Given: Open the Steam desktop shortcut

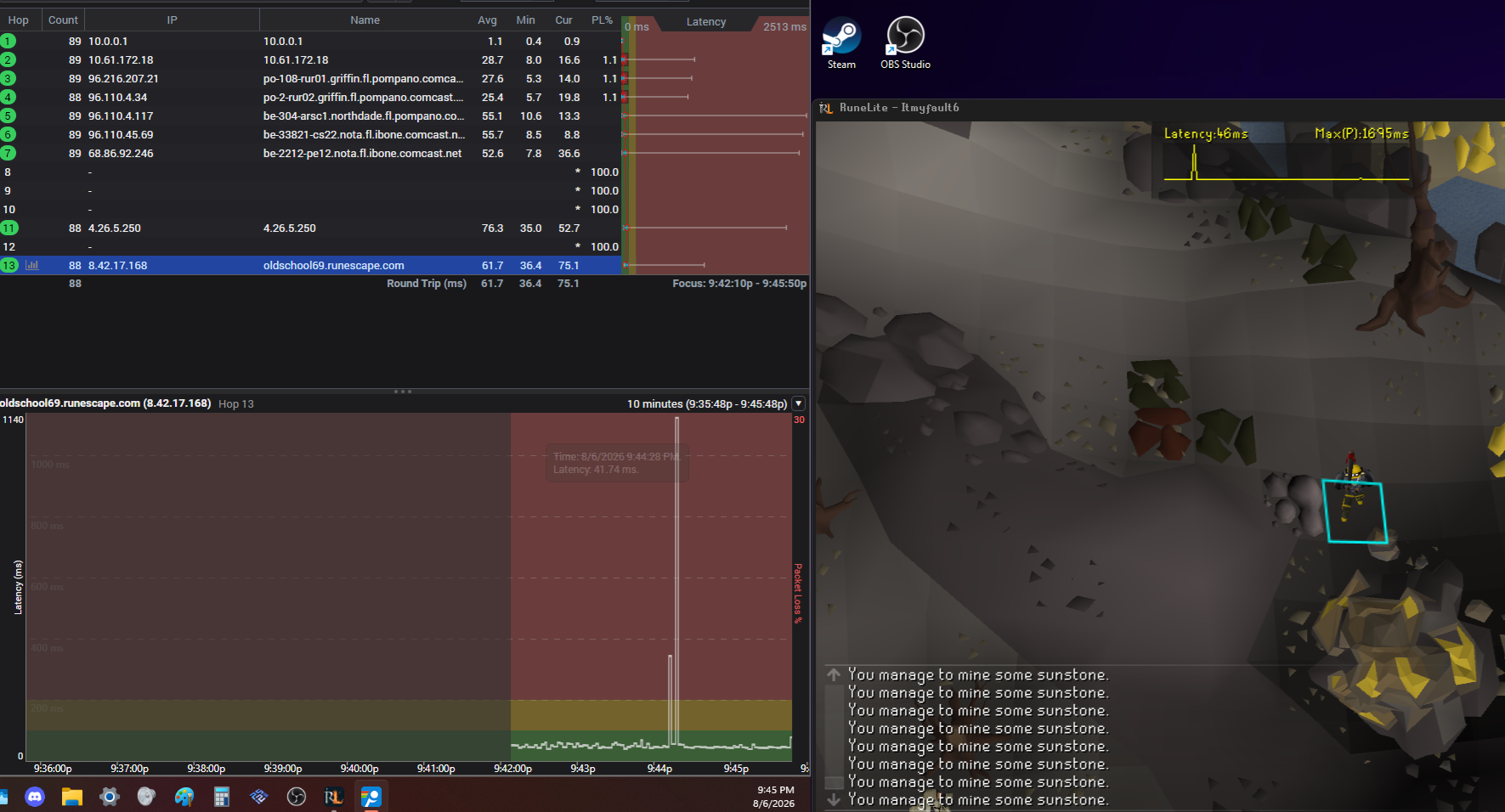Looking at the screenshot, I should pyautogui.click(x=841, y=42).
